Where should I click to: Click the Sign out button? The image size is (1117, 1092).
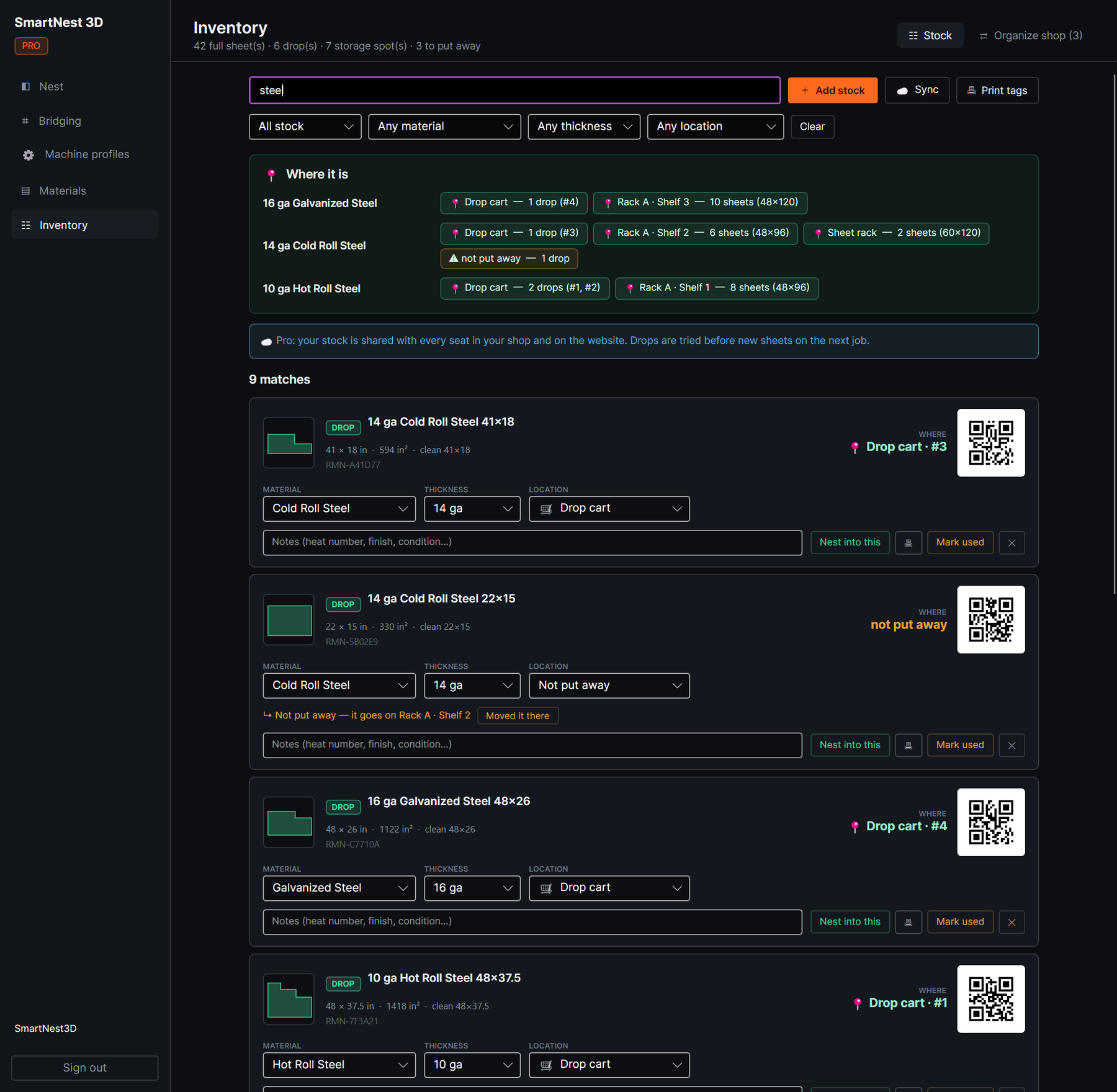[85, 1068]
